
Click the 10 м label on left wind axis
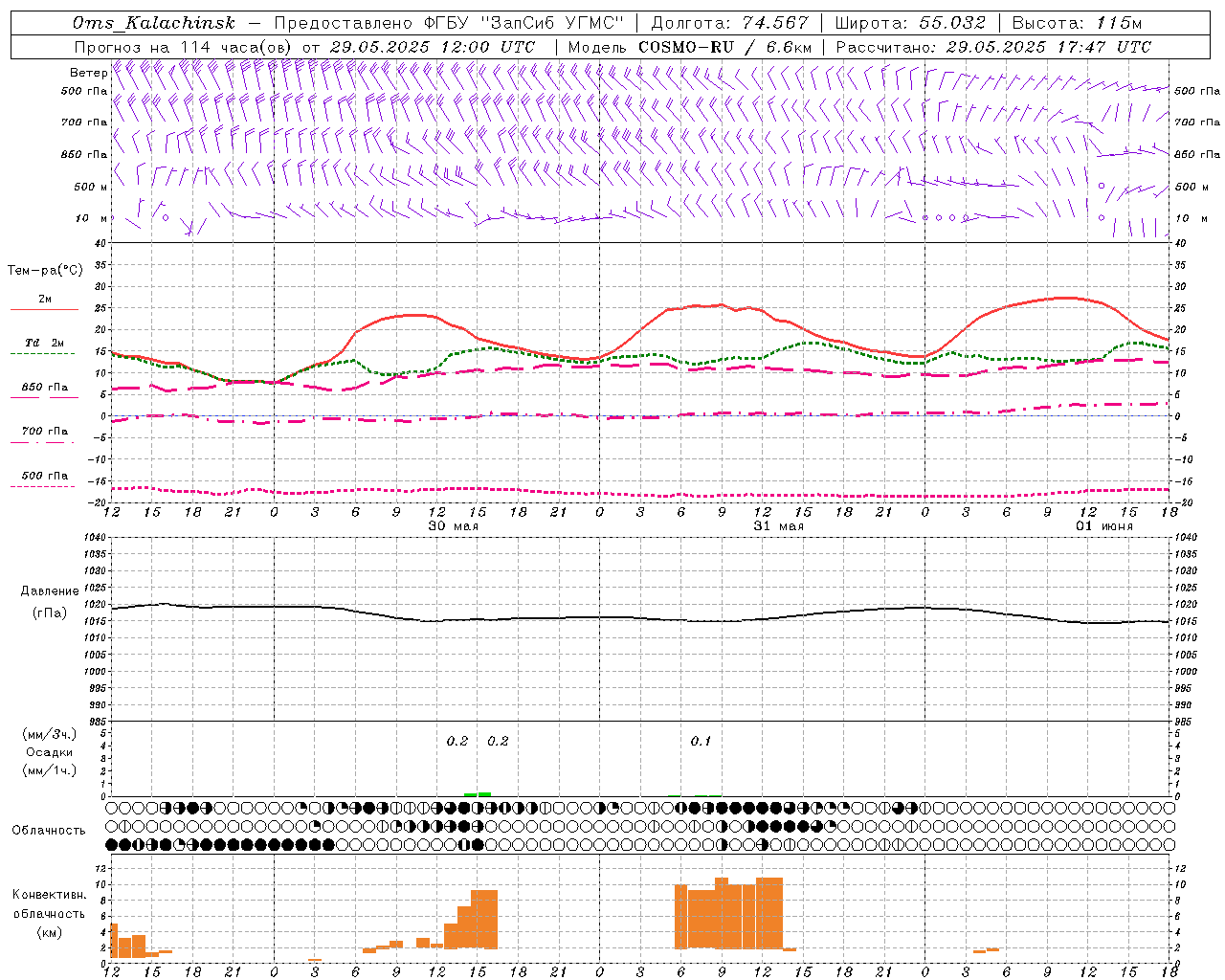tap(92, 219)
